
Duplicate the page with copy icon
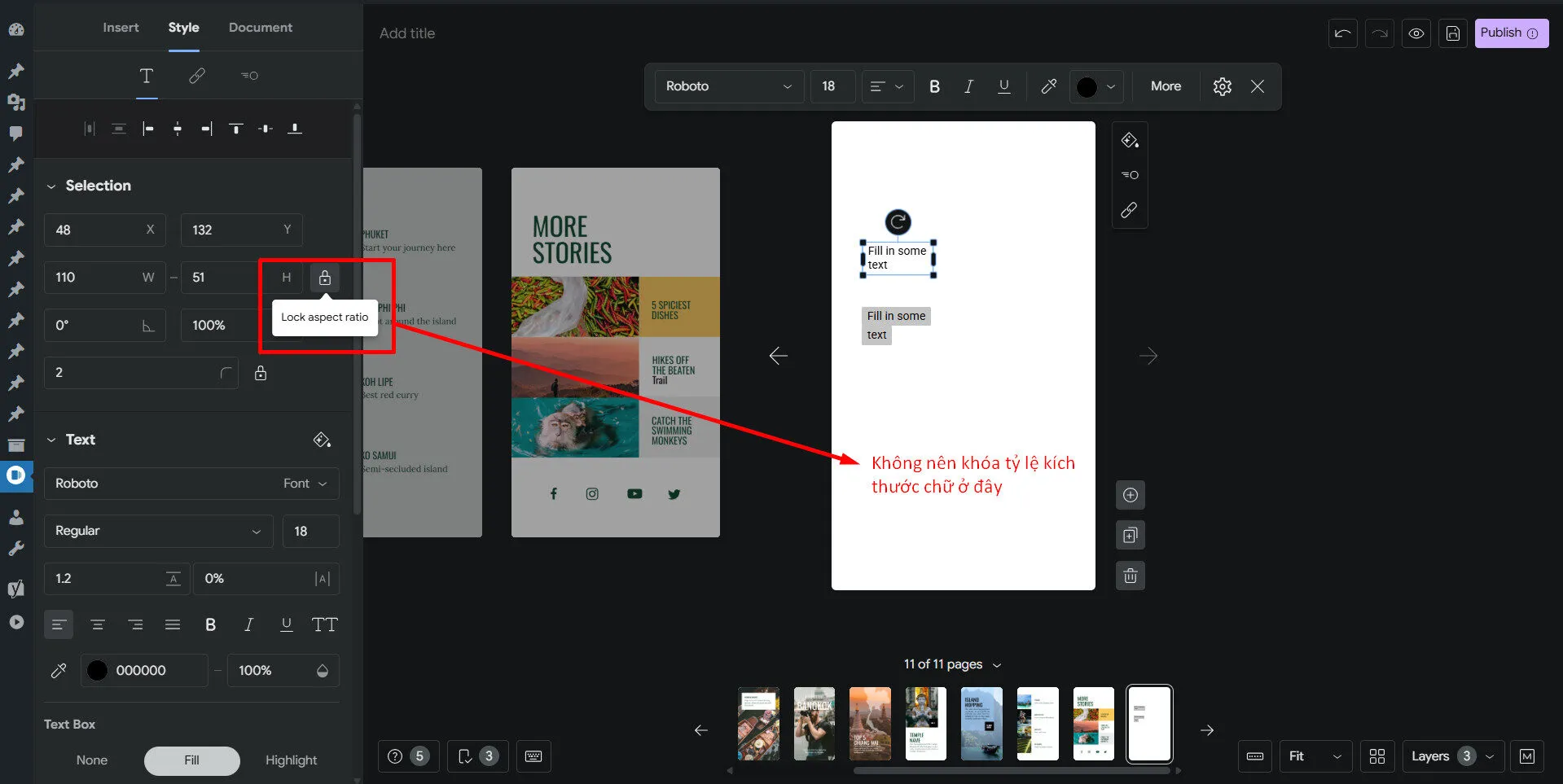click(x=1130, y=536)
